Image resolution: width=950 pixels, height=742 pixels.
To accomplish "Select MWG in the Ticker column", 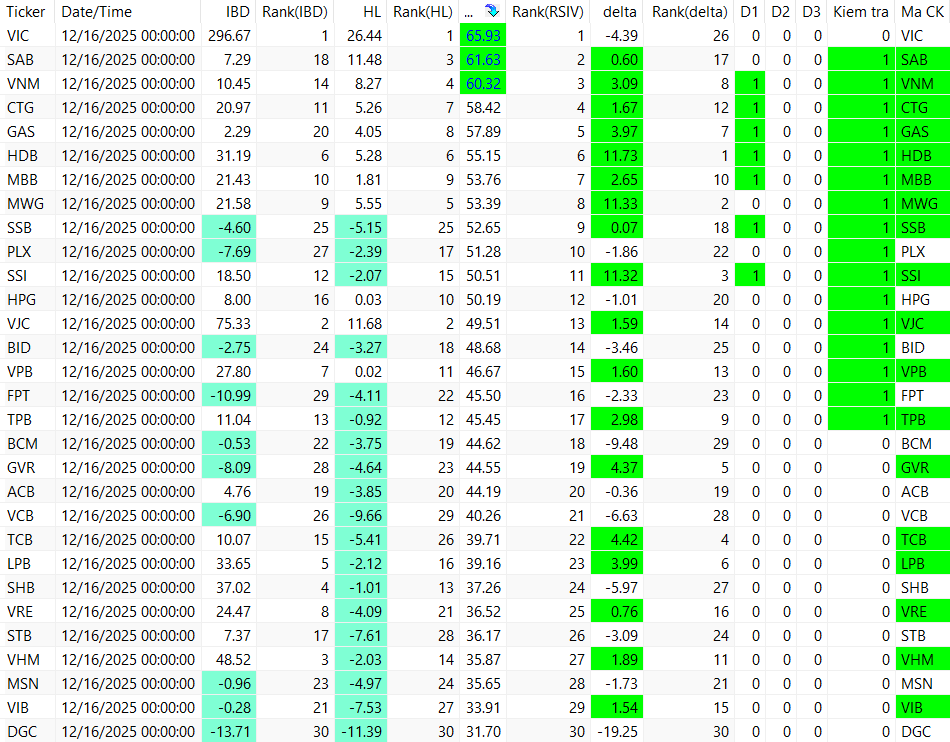I will pos(25,204).
